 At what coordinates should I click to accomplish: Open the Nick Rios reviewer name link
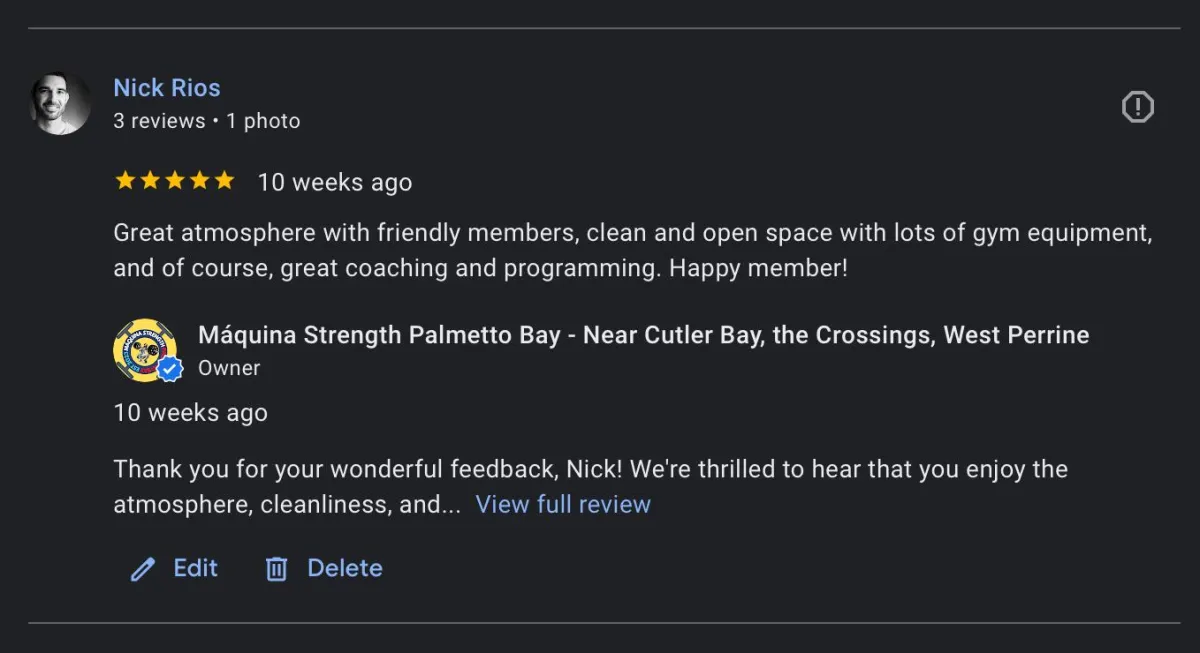point(167,88)
